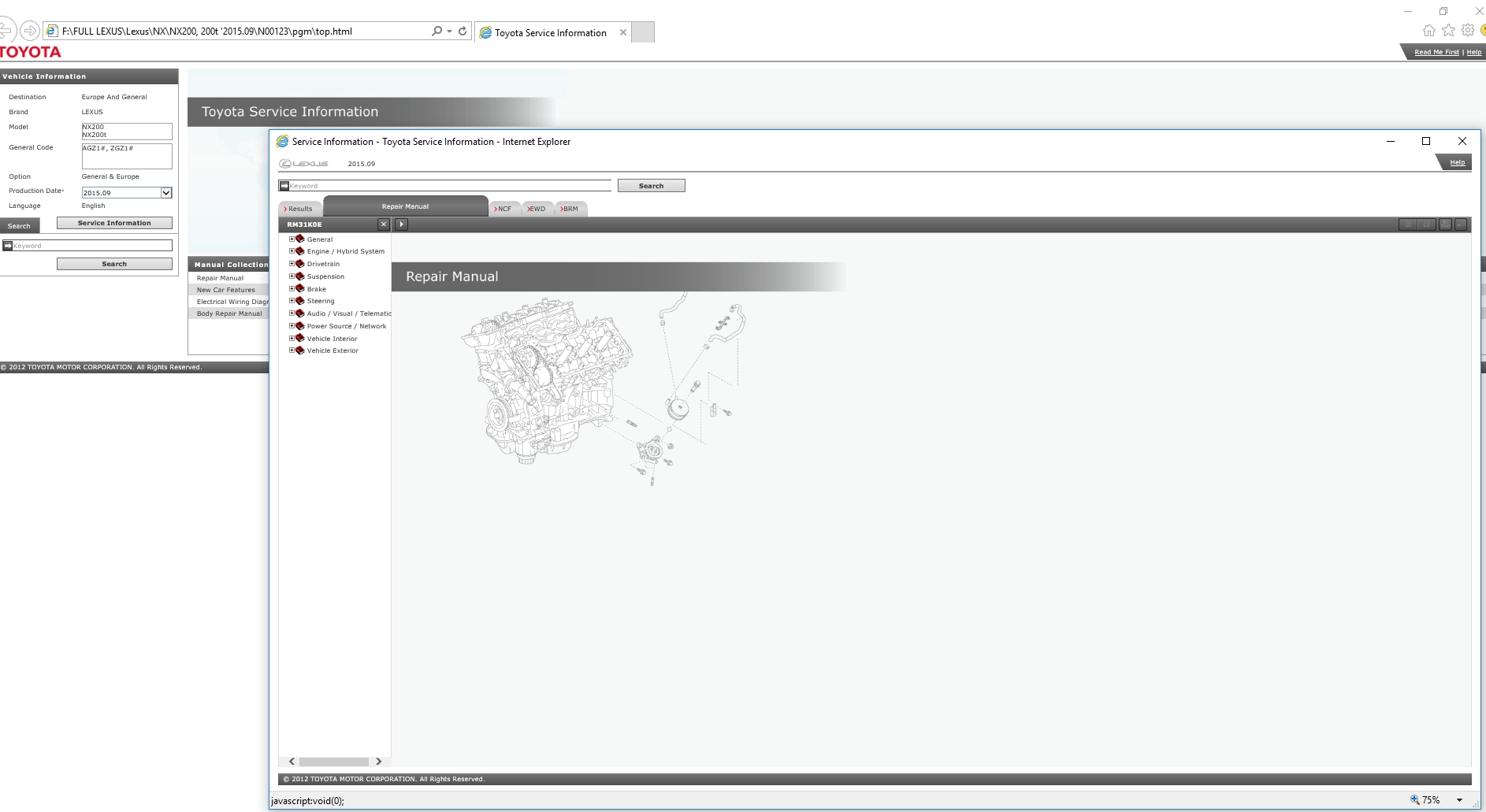1486x812 pixels.
Task: Expand the Suspension tree node
Action: tap(292, 276)
